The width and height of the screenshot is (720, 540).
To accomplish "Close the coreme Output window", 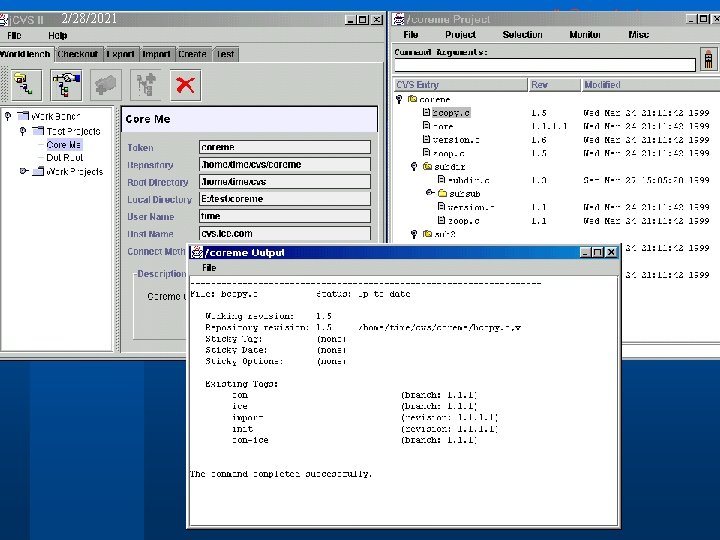I will pos(611,252).
